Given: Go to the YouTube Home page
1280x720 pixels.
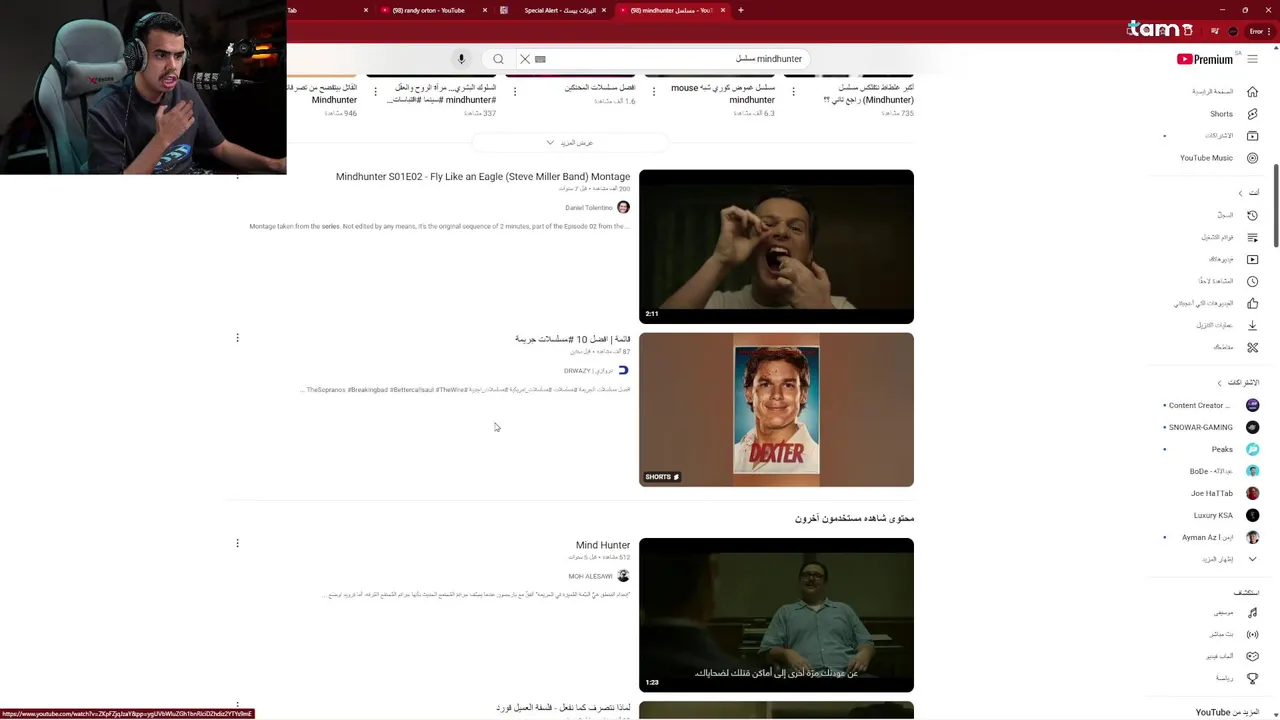Looking at the screenshot, I should [x=1252, y=92].
